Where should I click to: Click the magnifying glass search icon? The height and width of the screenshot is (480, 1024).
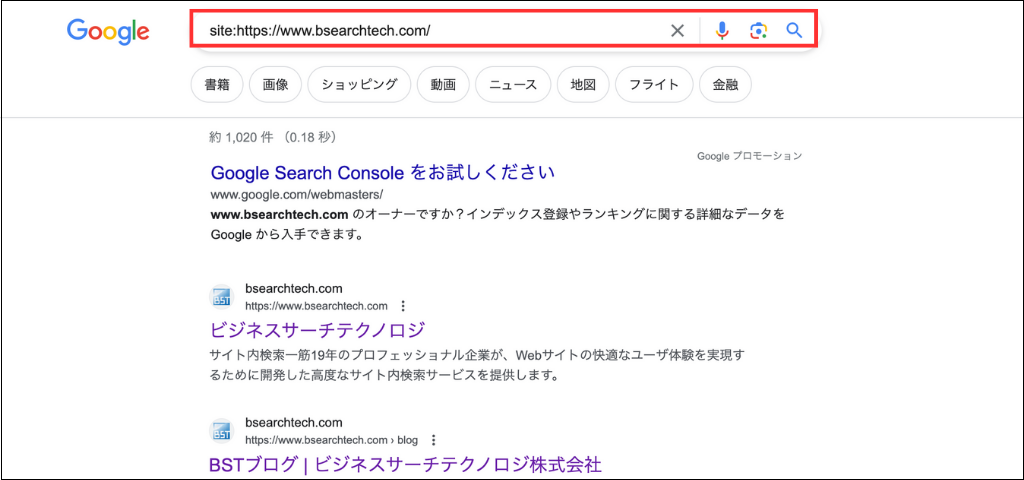tap(794, 30)
